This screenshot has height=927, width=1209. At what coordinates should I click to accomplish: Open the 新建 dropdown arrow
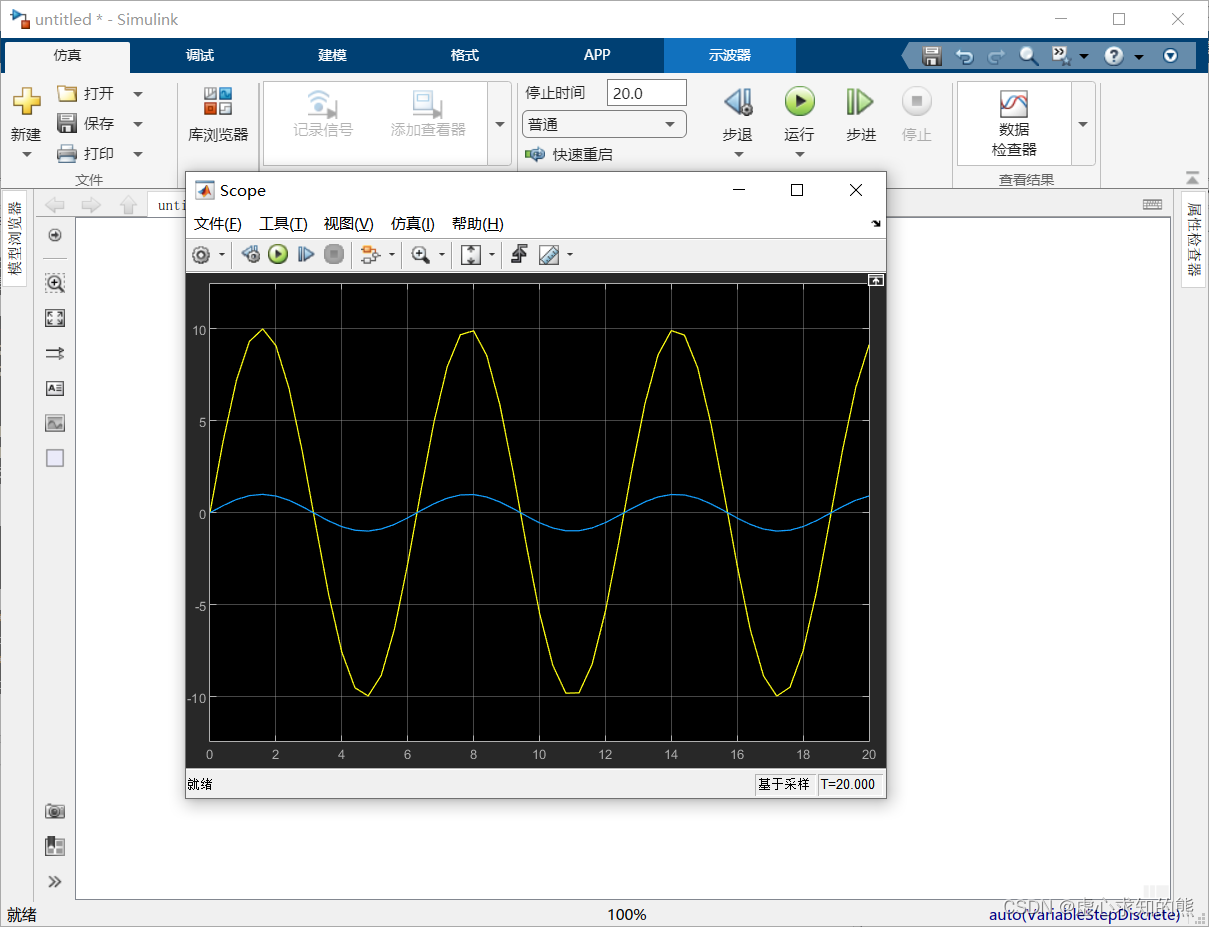[26, 155]
